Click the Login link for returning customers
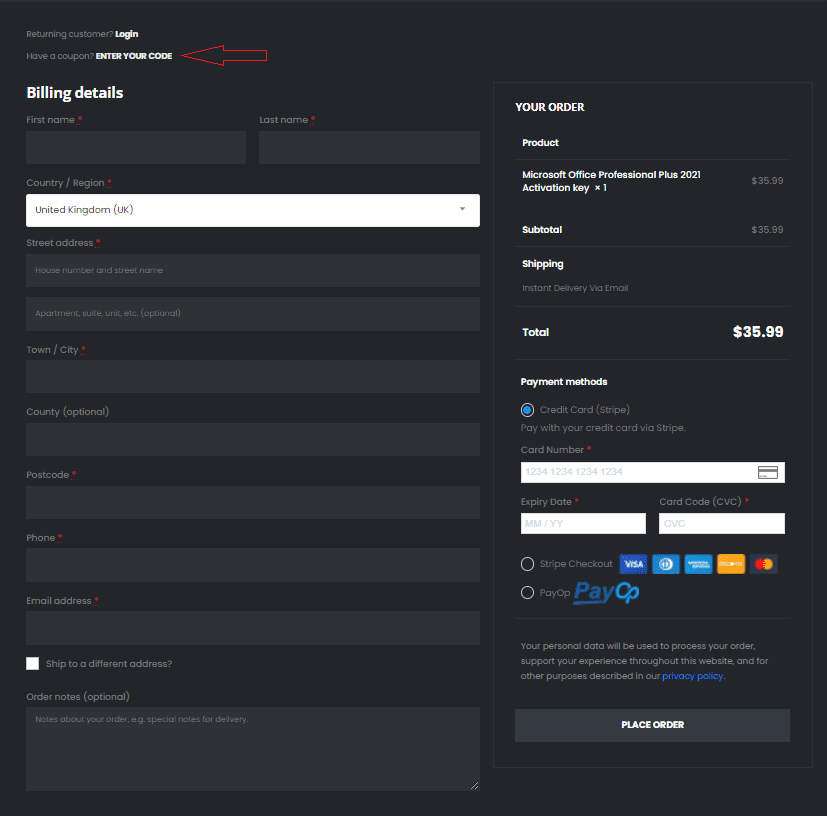 [x=127, y=34]
